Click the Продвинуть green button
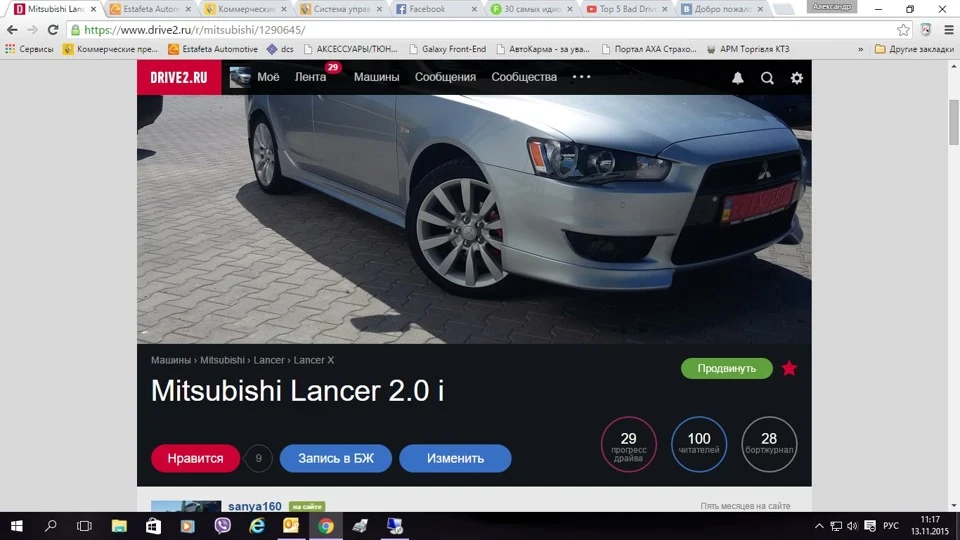Image resolution: width=960 pixels, height=540 pixels. click(727, 369)
